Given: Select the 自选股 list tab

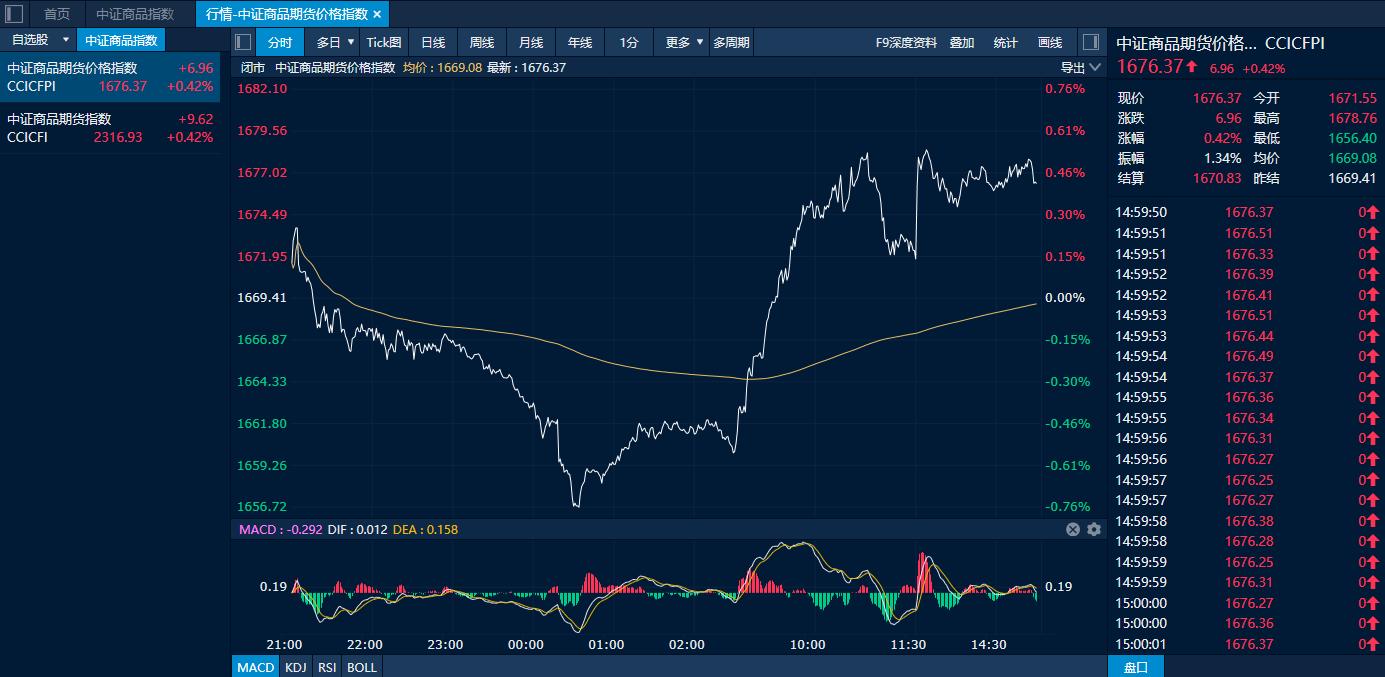Looking at the screenshot, I should (29, 40).
